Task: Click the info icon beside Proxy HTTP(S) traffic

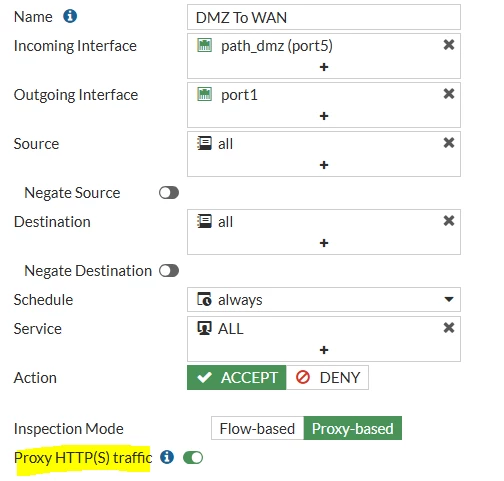Action: click(x=167, y=457)
